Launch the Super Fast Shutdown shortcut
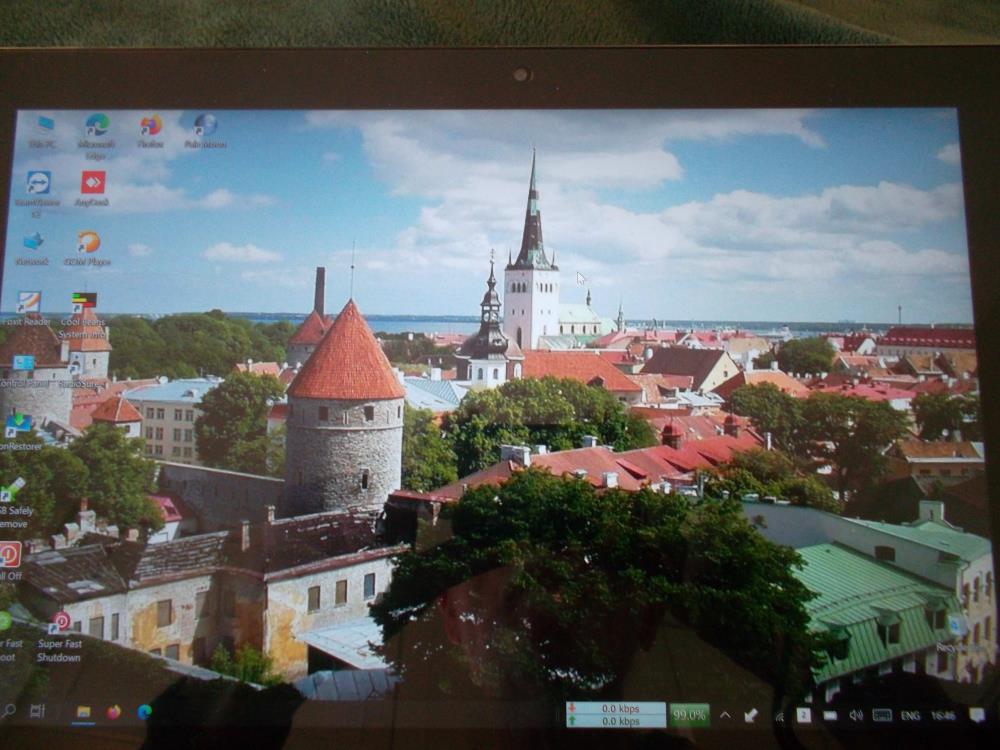The image size is (1000, 750). click(x=59, y=638)
